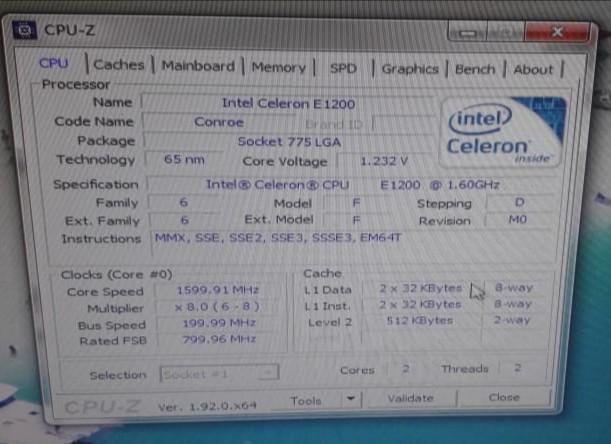This screenshot has width=611, height=444.
Task: View the About tab
Action: coord(533,70)
